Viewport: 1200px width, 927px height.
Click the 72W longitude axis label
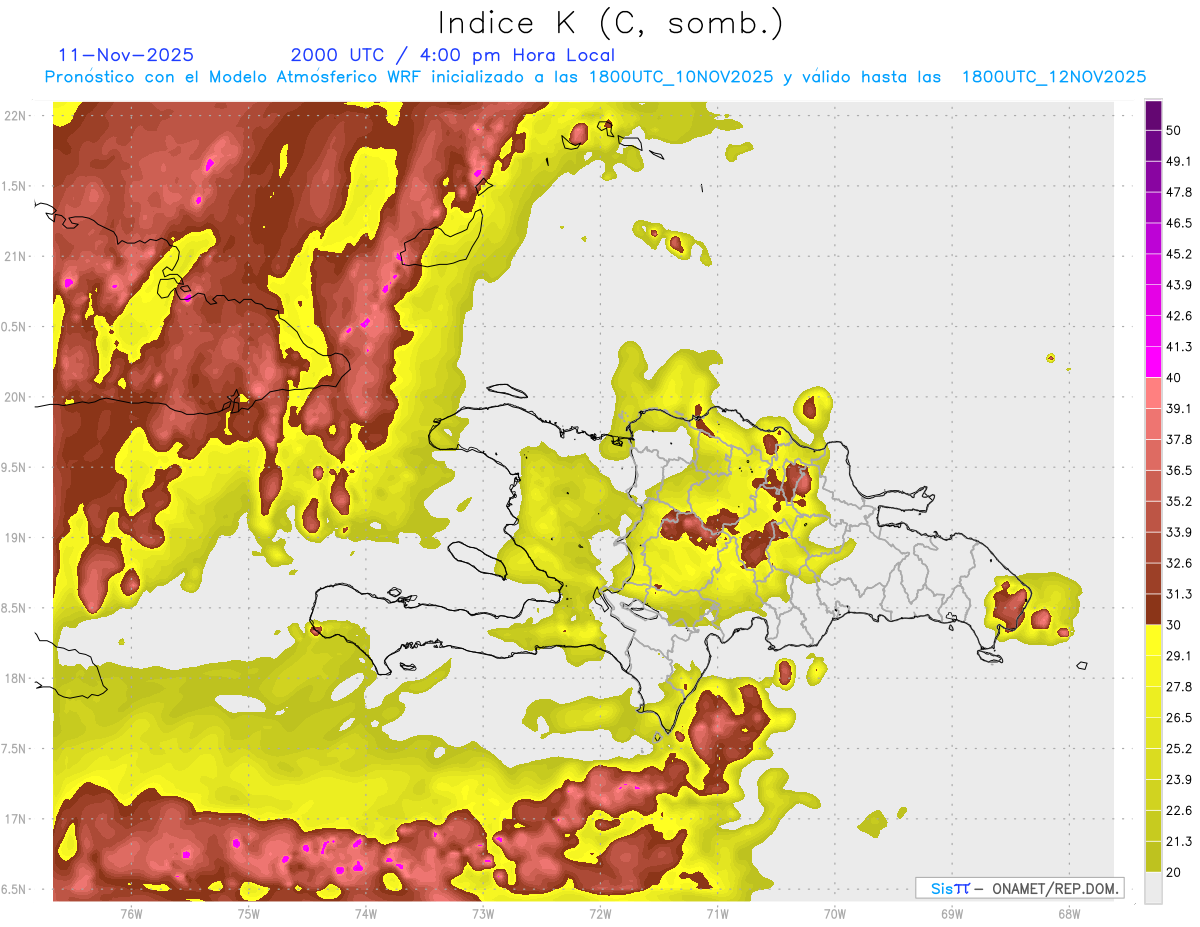pyautogui.click(x=600, y=912)
